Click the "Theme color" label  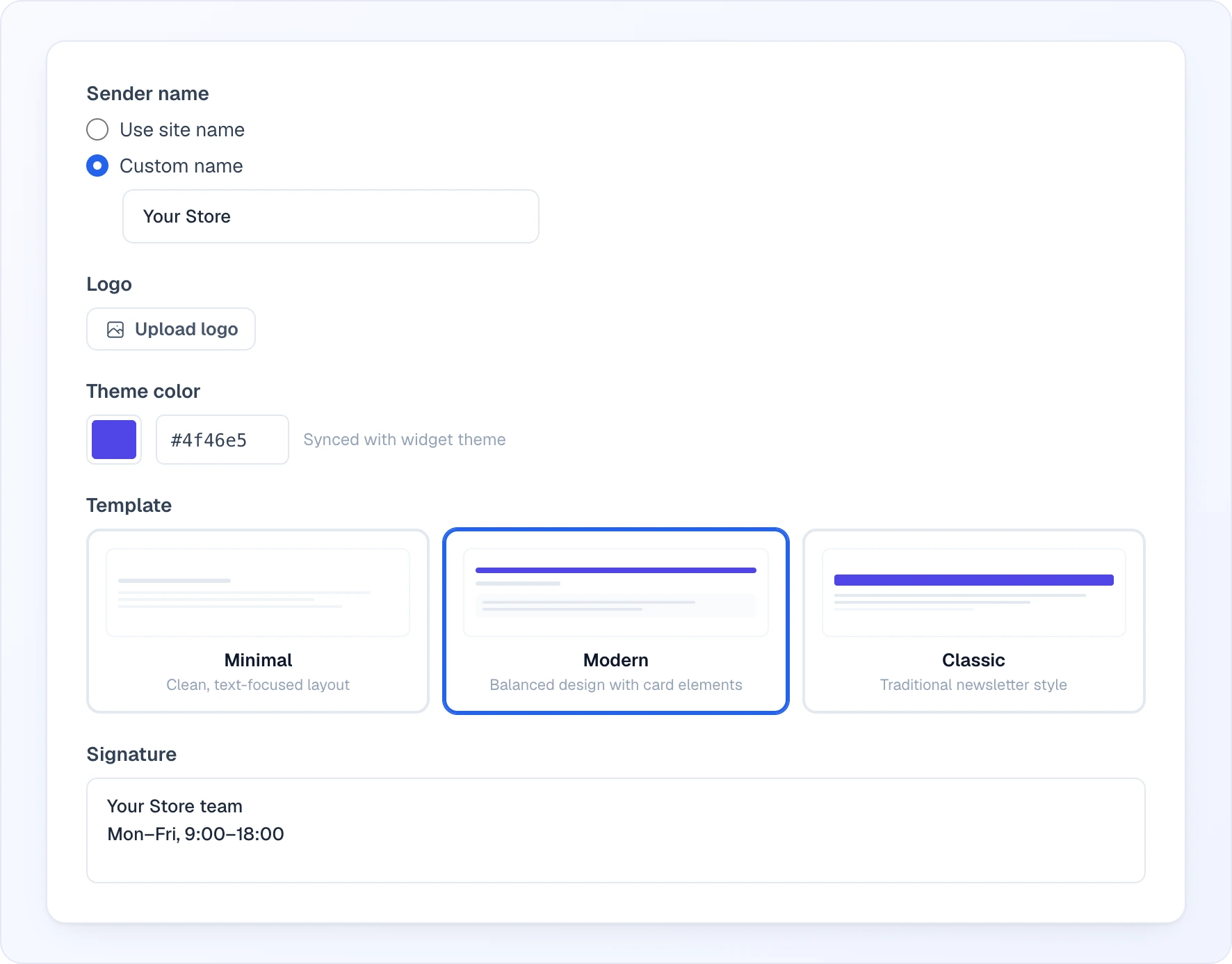(143, 392)
